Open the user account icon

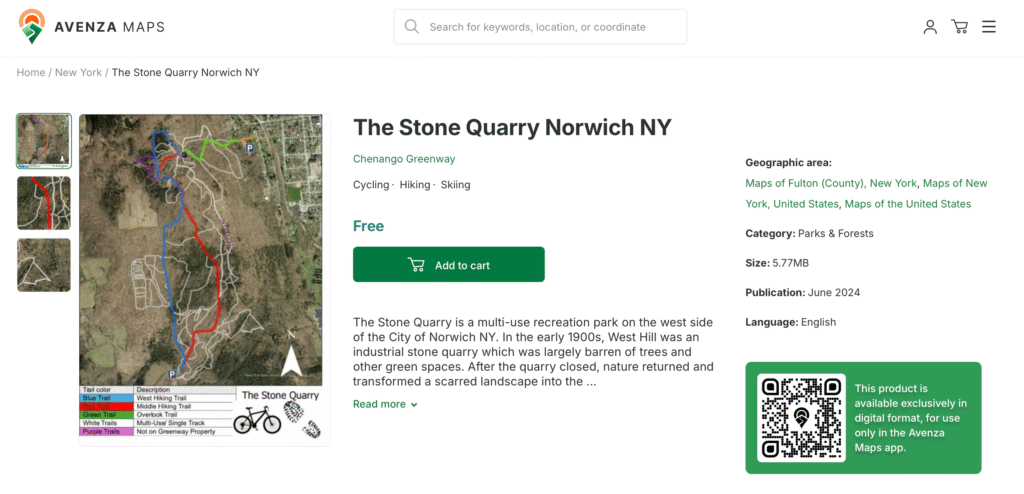(x=930, y=27)
